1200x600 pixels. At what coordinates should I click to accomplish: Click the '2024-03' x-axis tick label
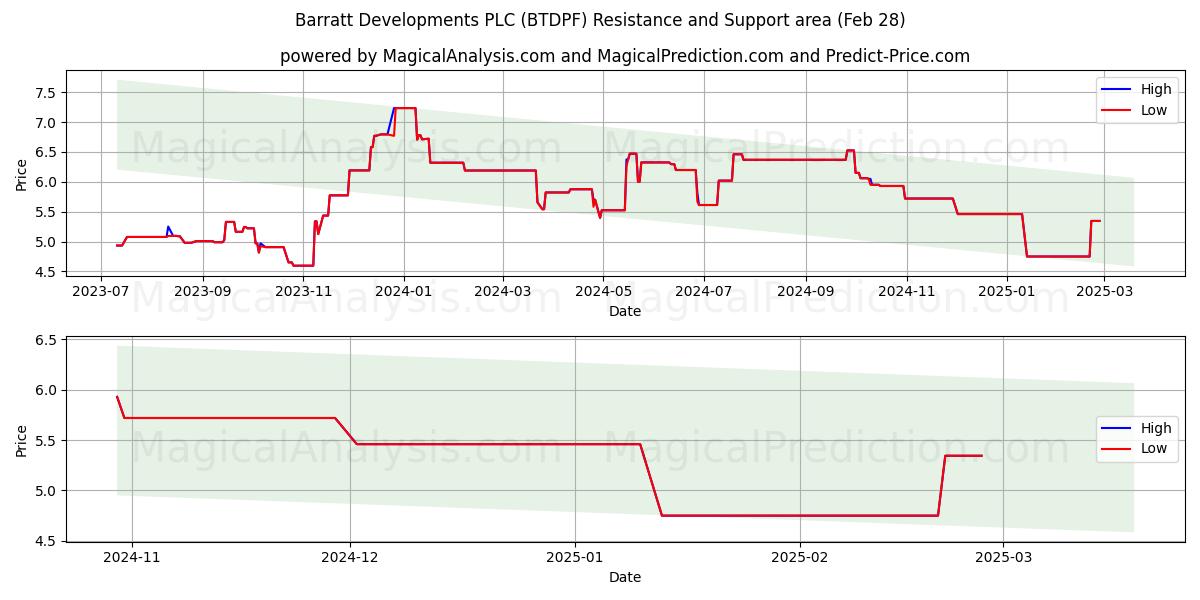tap(503, 291)
